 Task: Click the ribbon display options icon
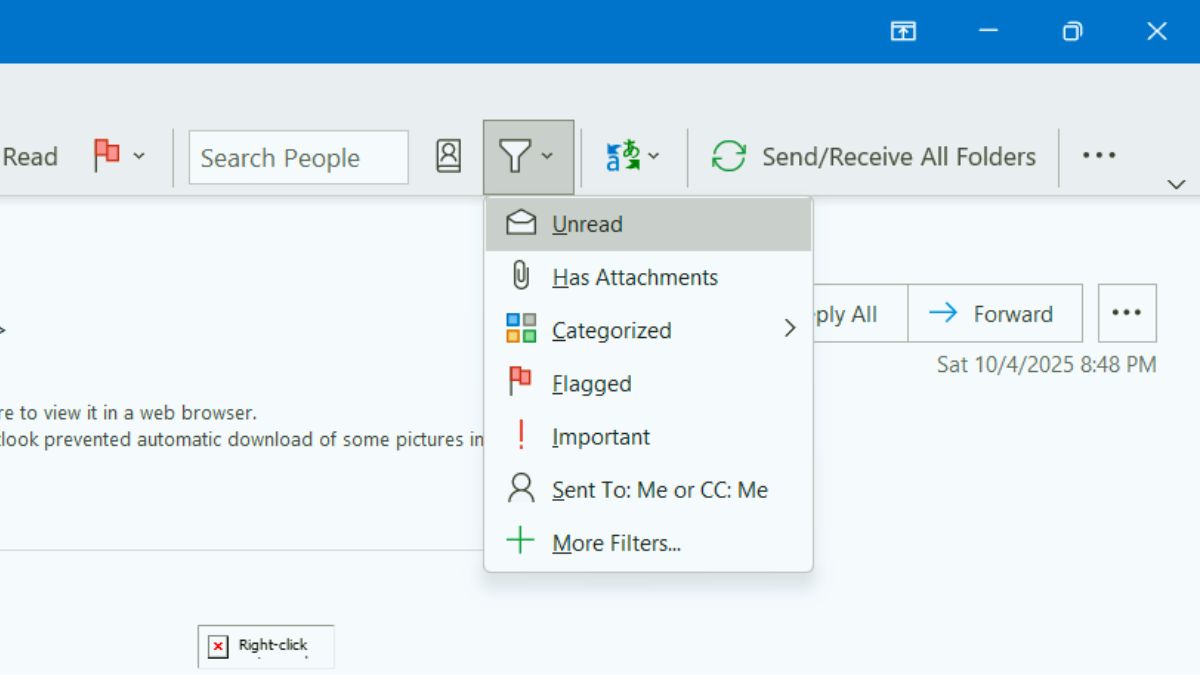(x=903, y=31)
